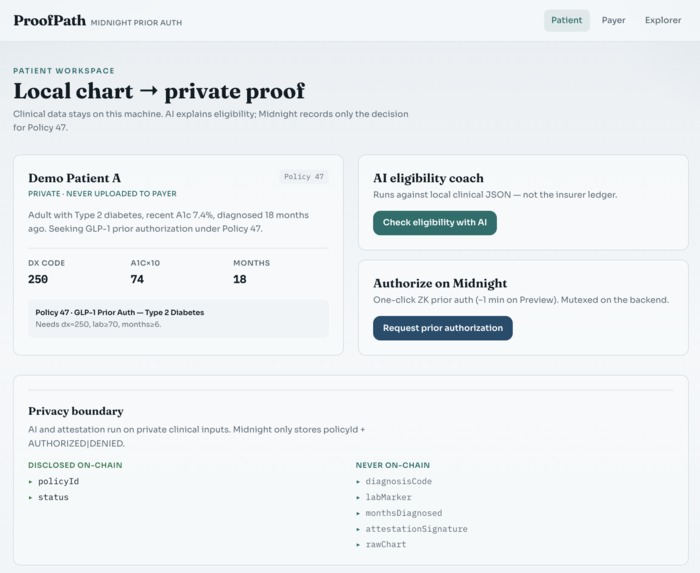Open the Explorer tab
This screenshot has width=700, height=573.
pos(663,21)
